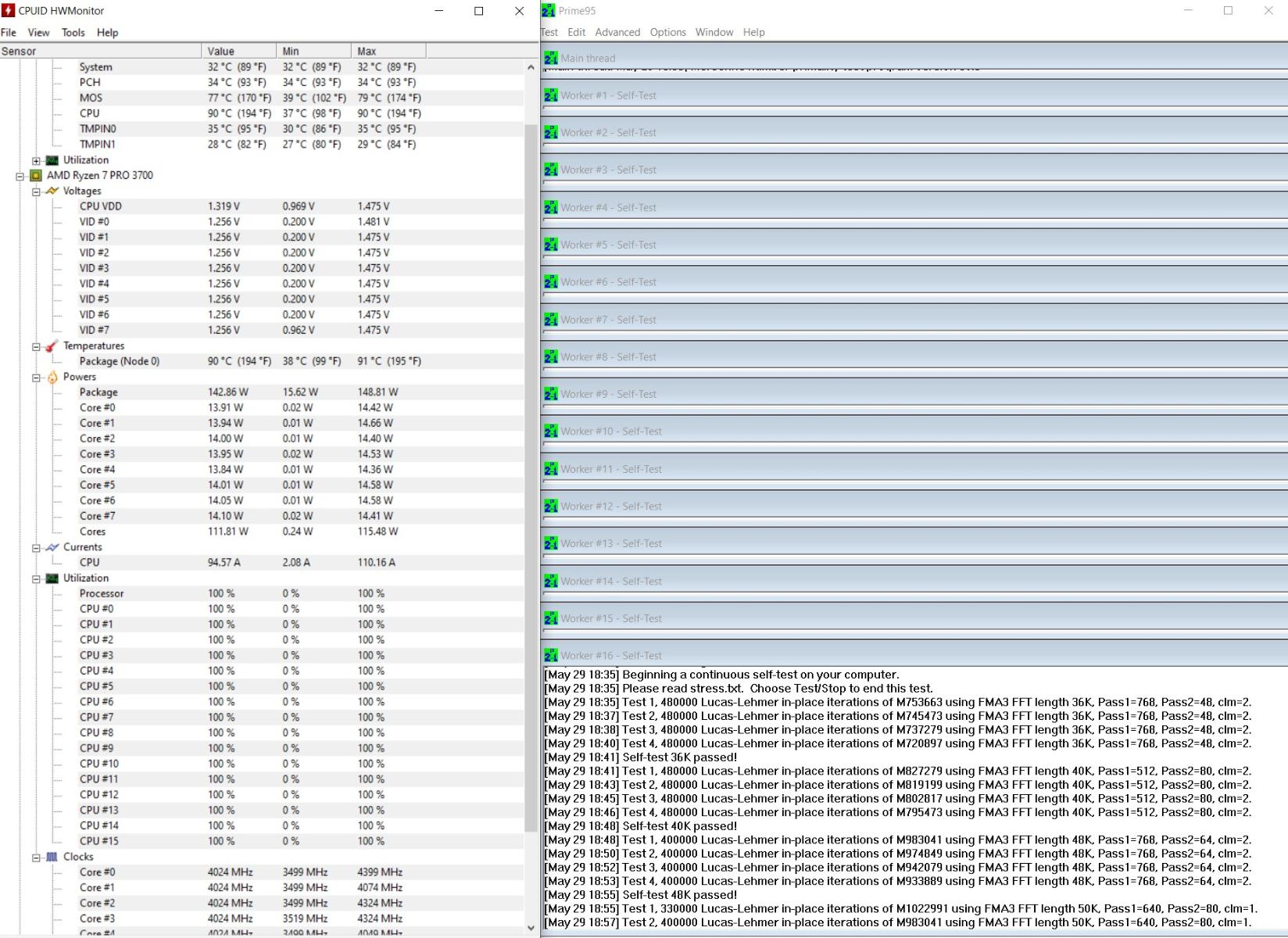Viewport: 1288px width, 938px height.
Task: Click the Worker #15 - Self-Test title bar
Action: [x=914, y=618]
